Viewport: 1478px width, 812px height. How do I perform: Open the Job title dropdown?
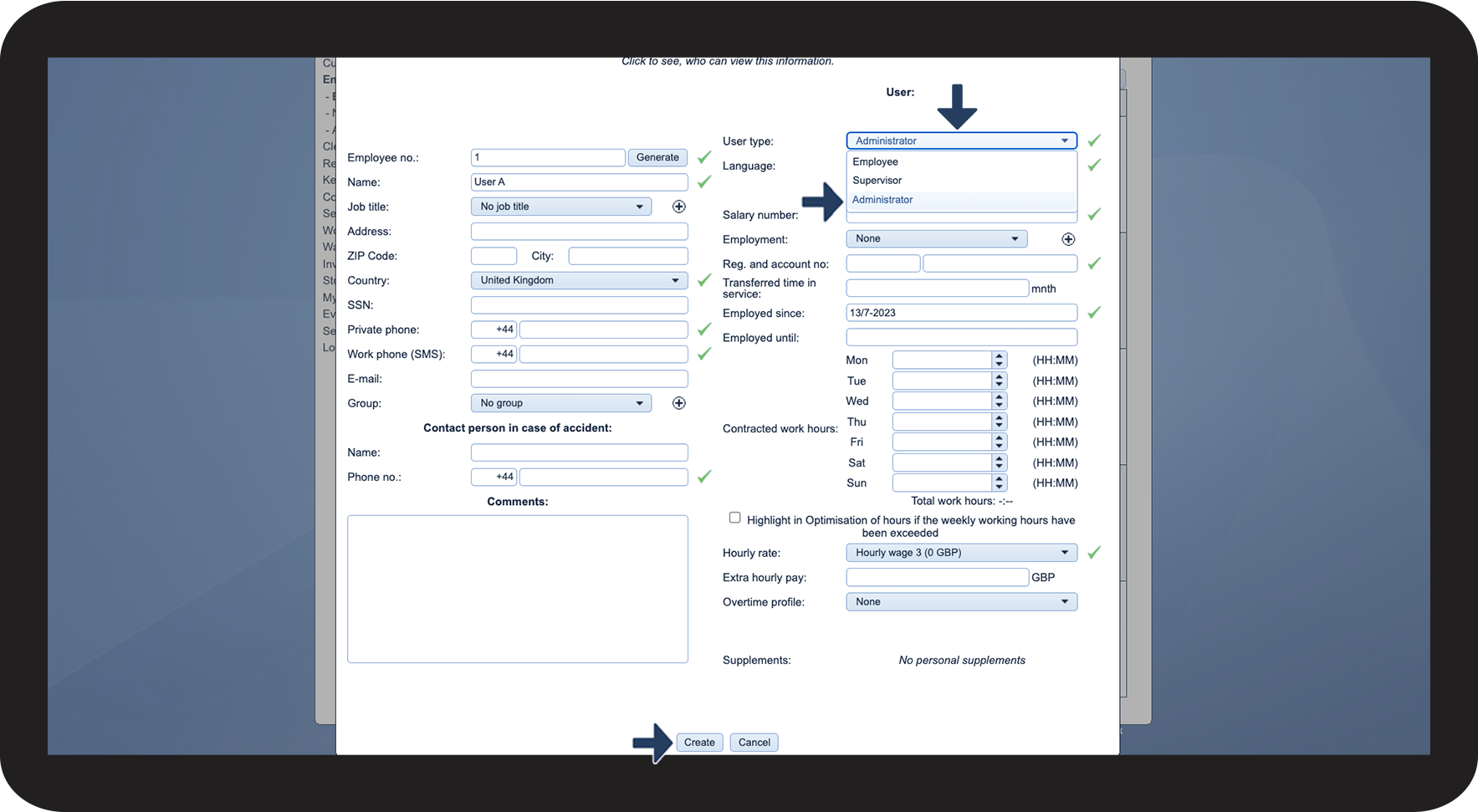560,207
